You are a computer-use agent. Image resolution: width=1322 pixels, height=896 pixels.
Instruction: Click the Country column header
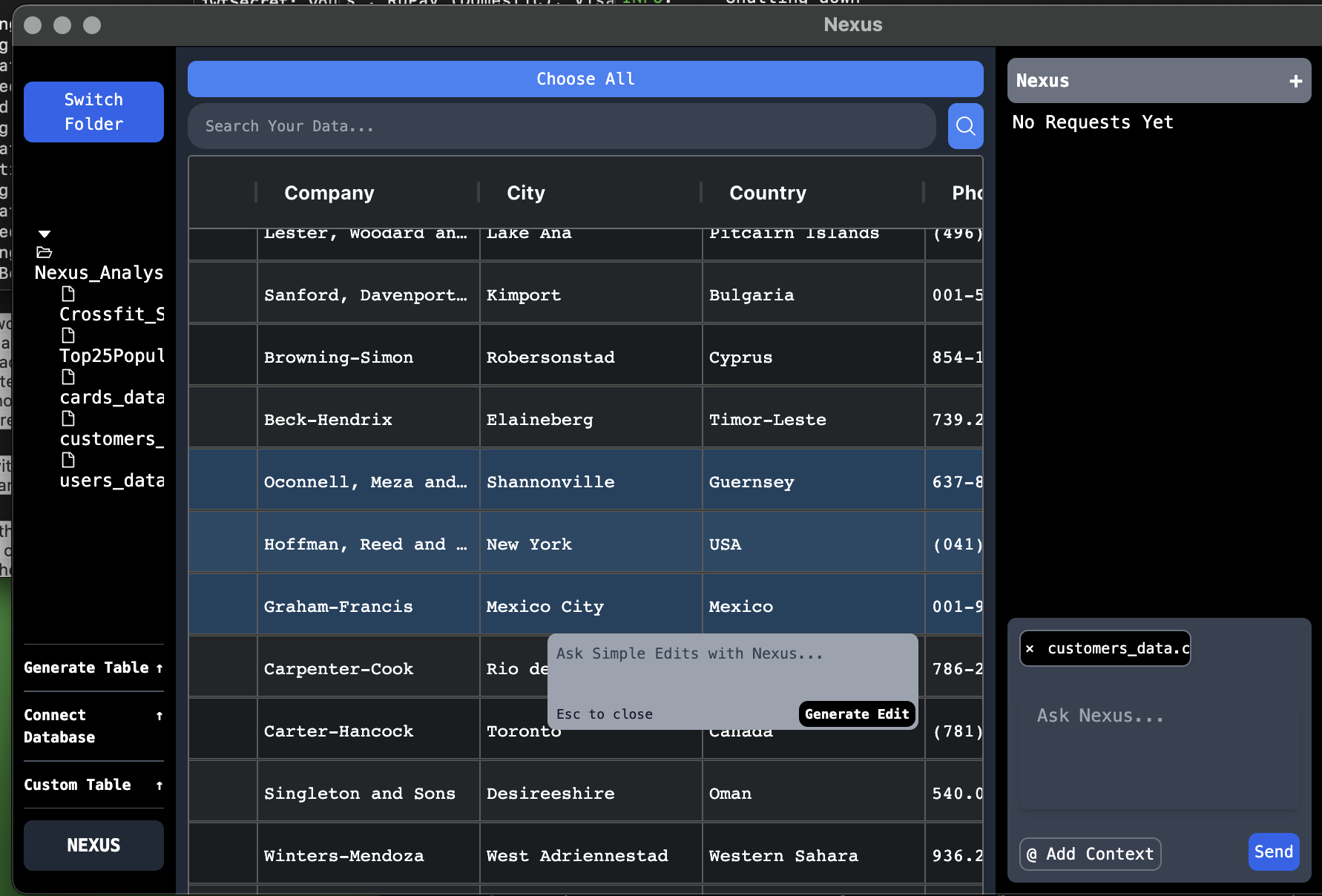(x=768, y=193)
